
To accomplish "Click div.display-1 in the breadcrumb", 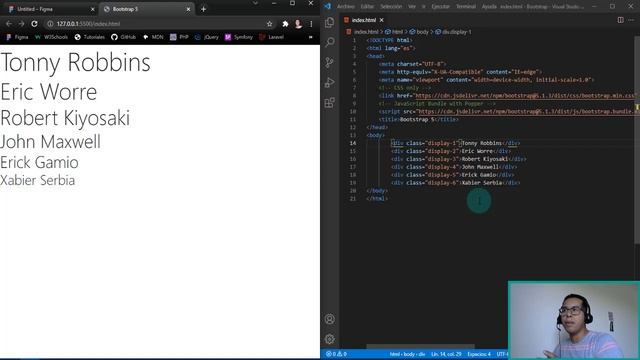I will click(456, 32).
